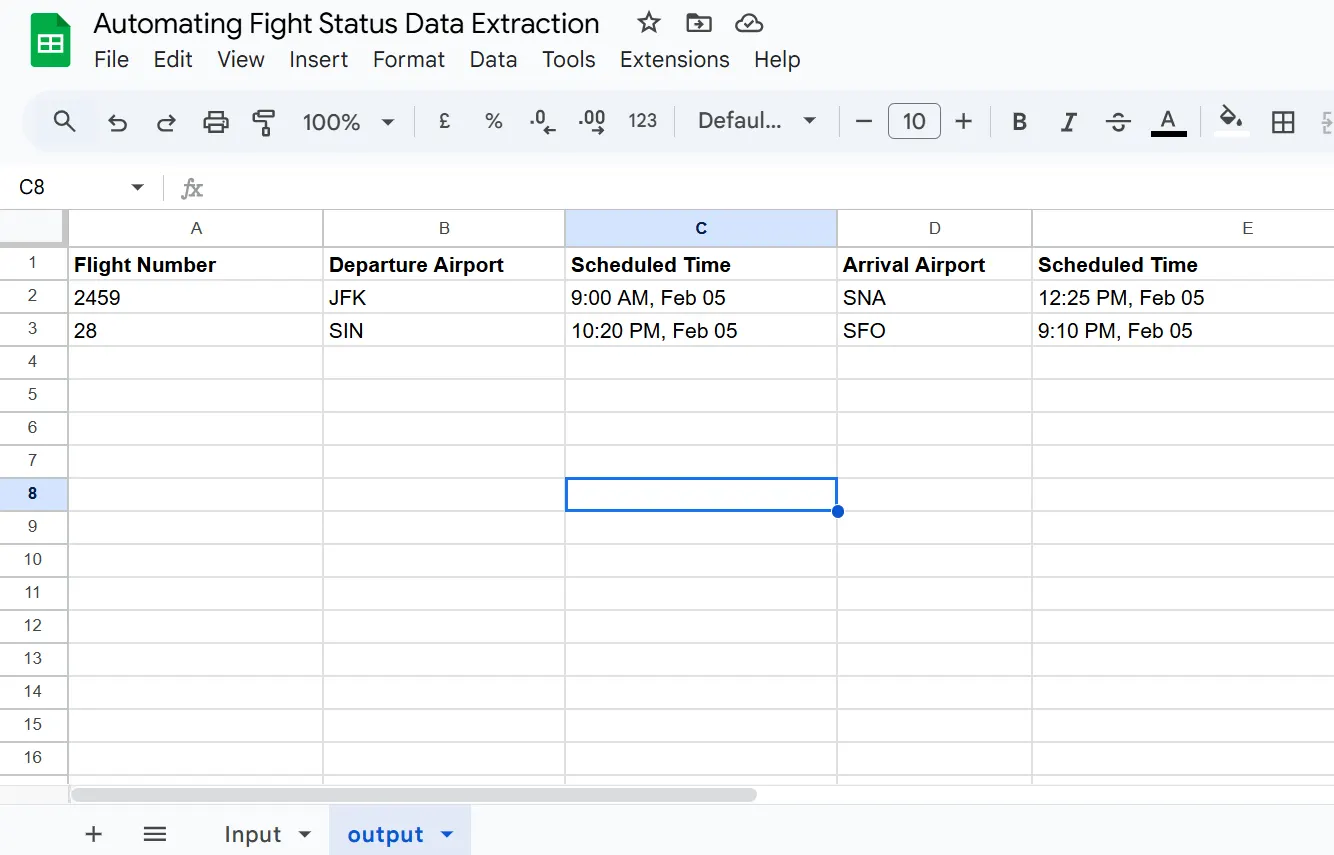
Task: Open the borders tool
Action: click(1283, 122)
